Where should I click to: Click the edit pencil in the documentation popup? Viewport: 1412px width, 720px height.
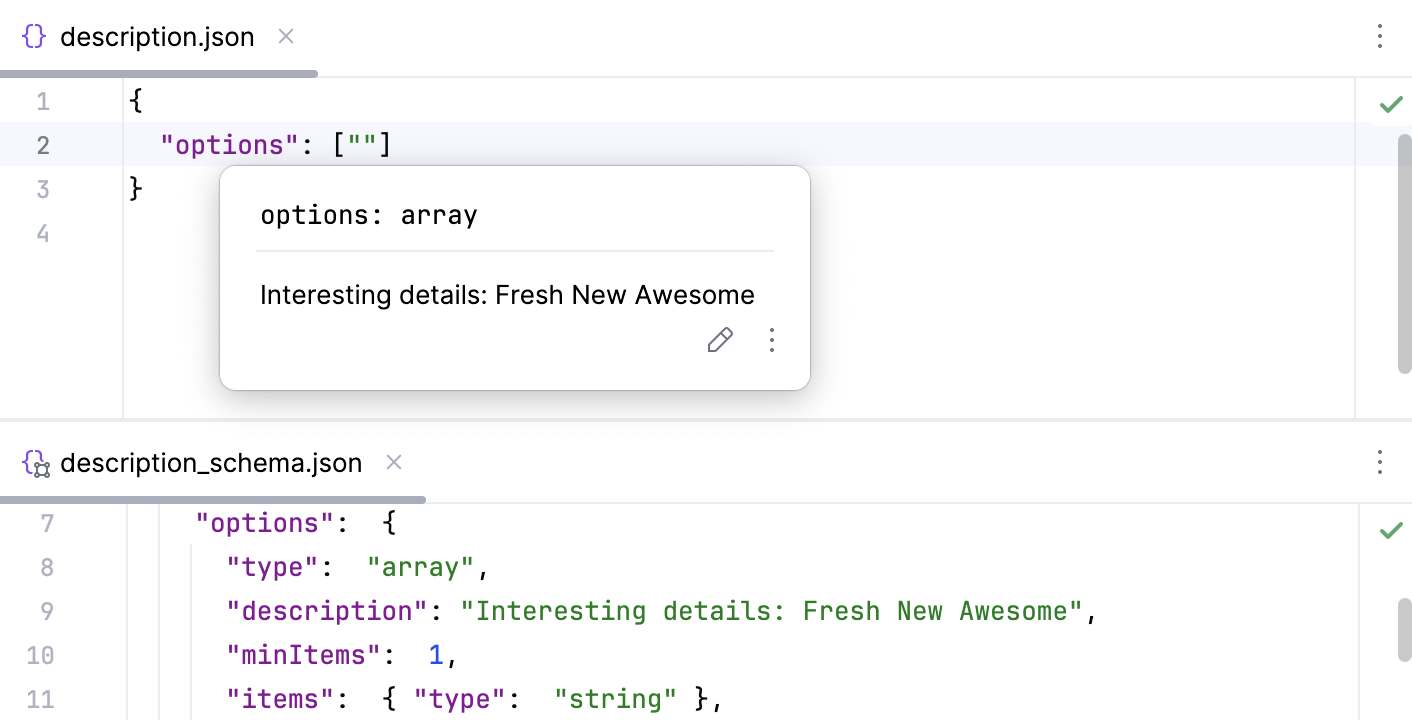pyautogui.click(x=720, y=340)
